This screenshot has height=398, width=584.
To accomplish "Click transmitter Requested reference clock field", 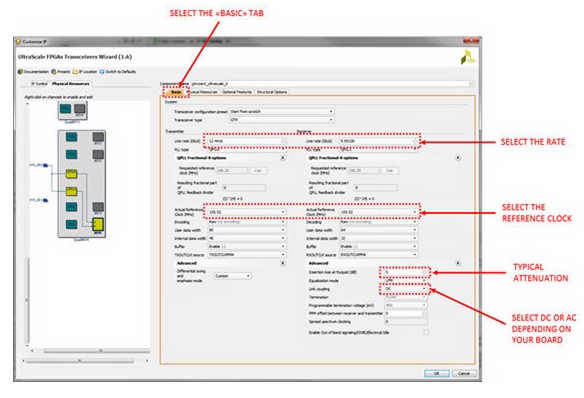I will click(232, 171).
